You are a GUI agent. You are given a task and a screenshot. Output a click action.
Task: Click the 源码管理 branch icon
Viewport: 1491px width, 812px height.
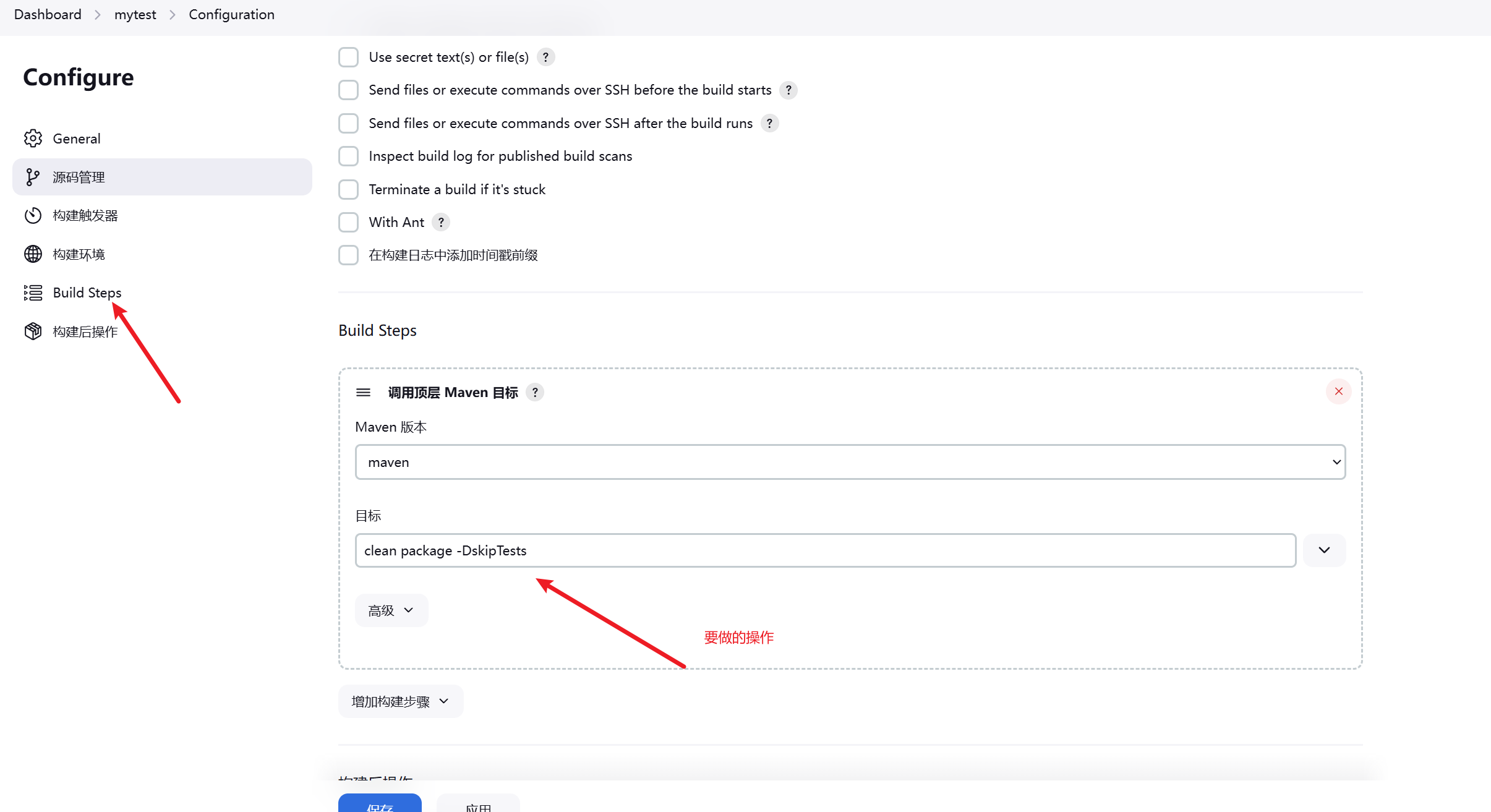[33, 177]
